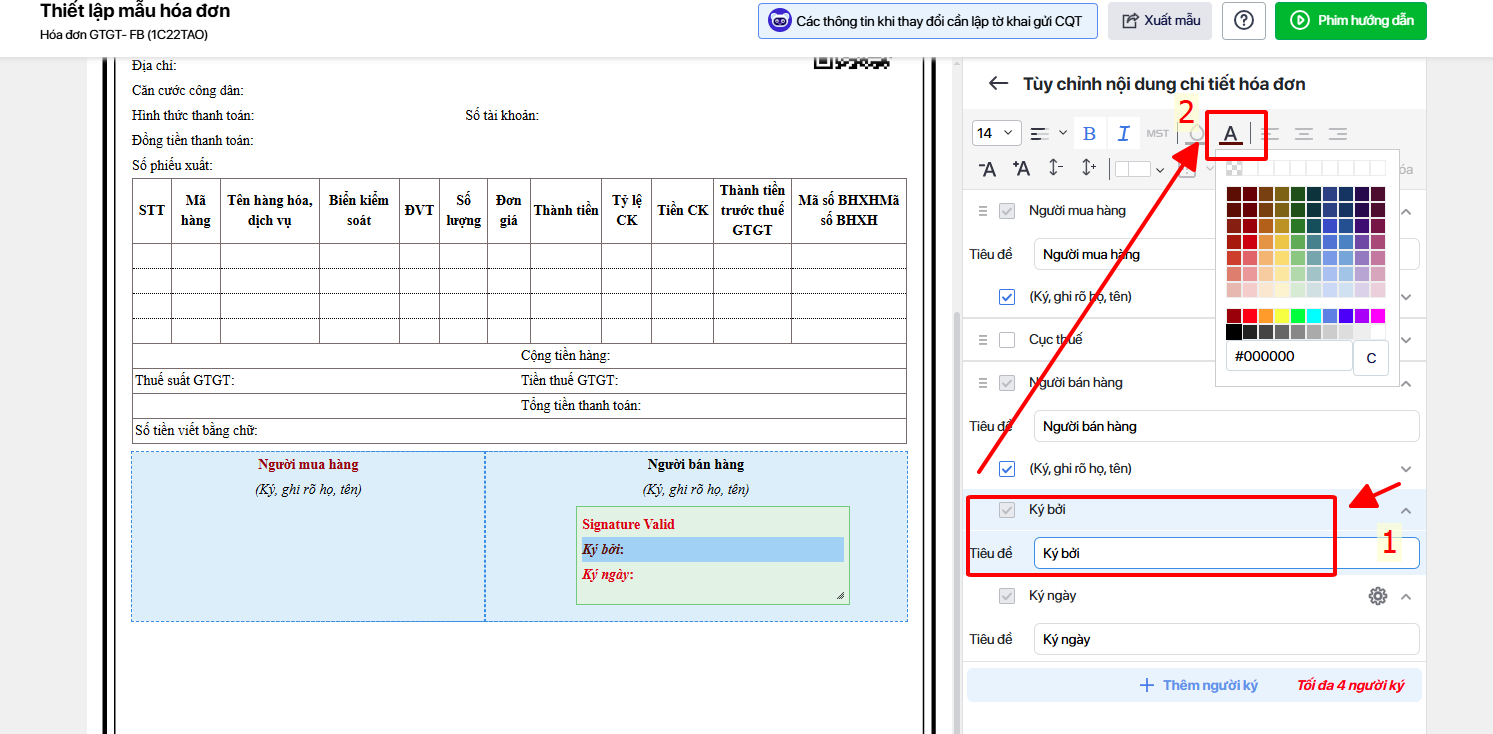The image size is (1493, 734).
Task: Uncheck signature note under Người bán hàng
Action: click(x=1007, y=469)
